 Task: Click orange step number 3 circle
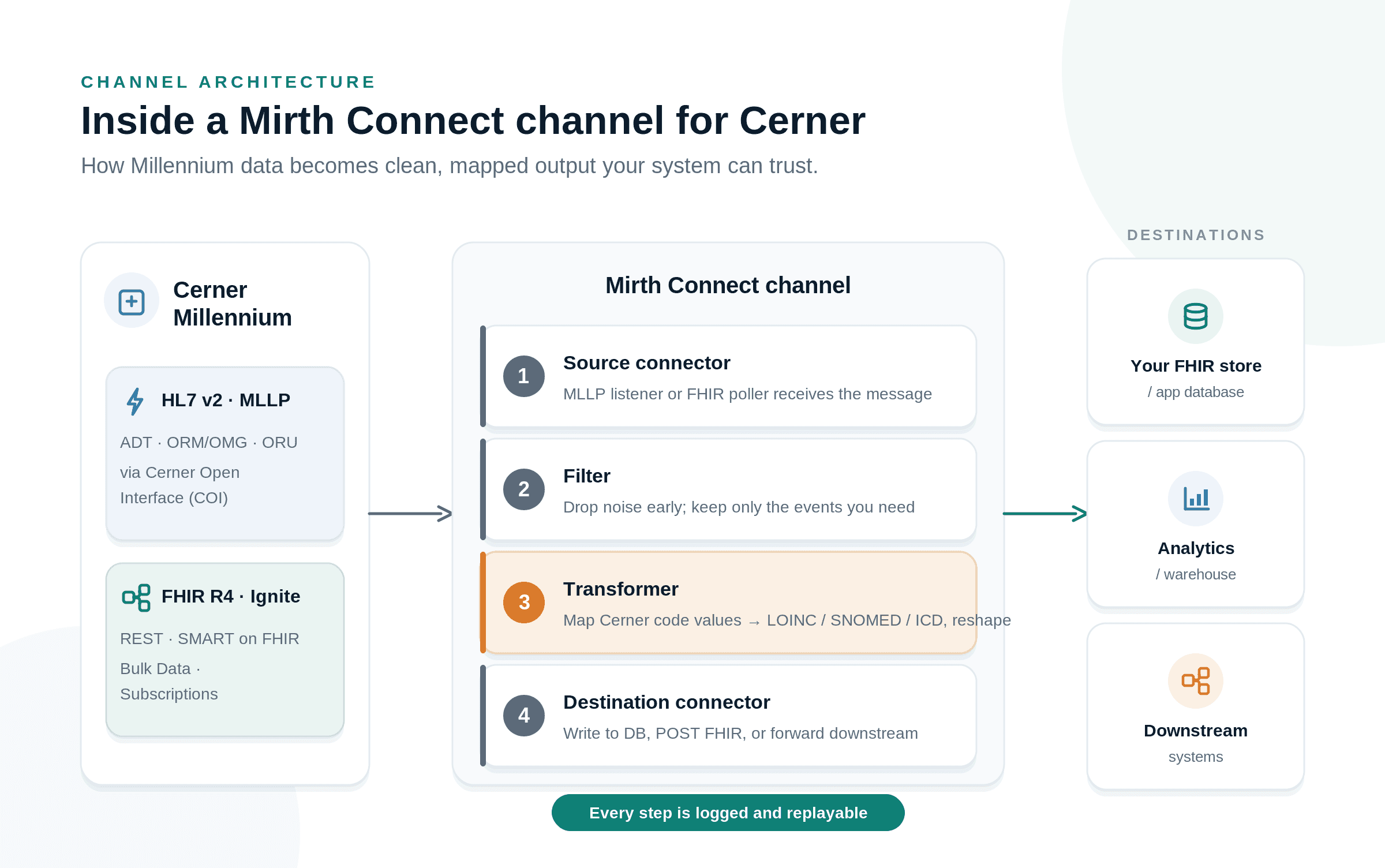tap(524, 603)
